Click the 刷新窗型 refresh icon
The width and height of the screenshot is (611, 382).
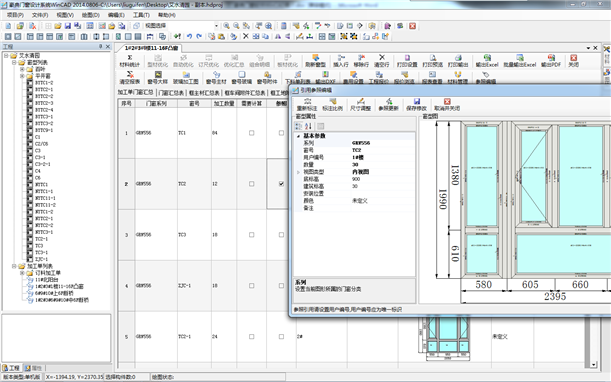click(316, 58)
